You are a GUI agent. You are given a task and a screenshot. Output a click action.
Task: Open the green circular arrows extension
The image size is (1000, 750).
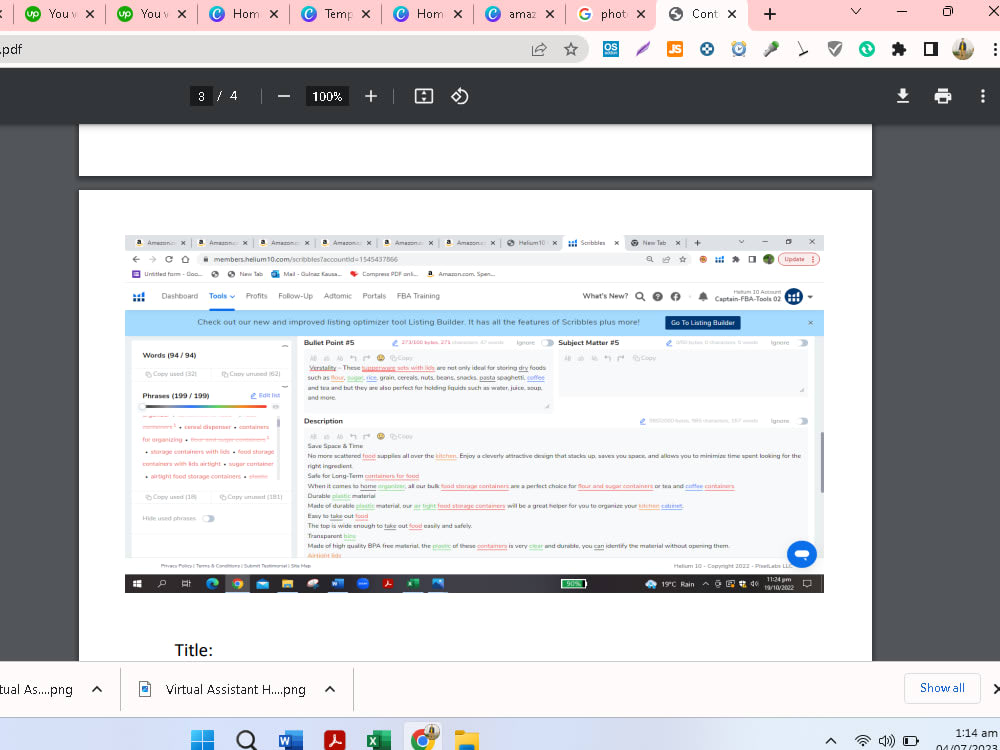point(867,49)
